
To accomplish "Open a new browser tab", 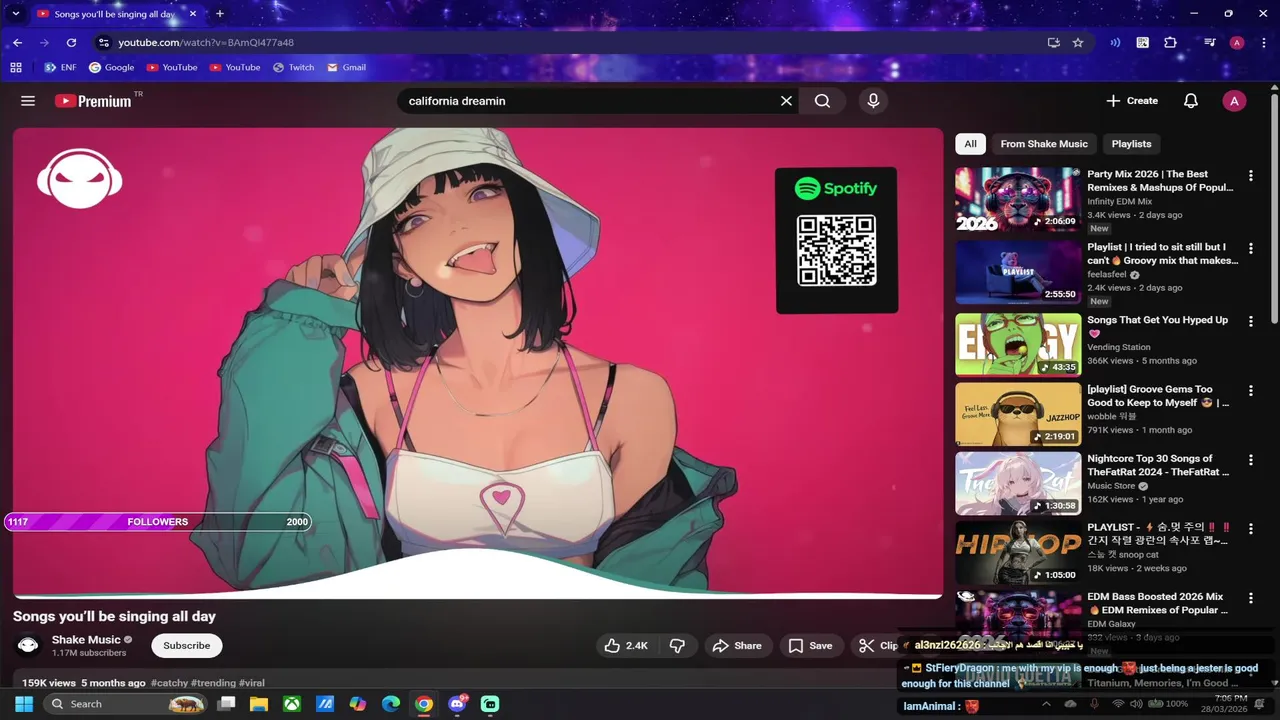I will (x=220, y=14).
